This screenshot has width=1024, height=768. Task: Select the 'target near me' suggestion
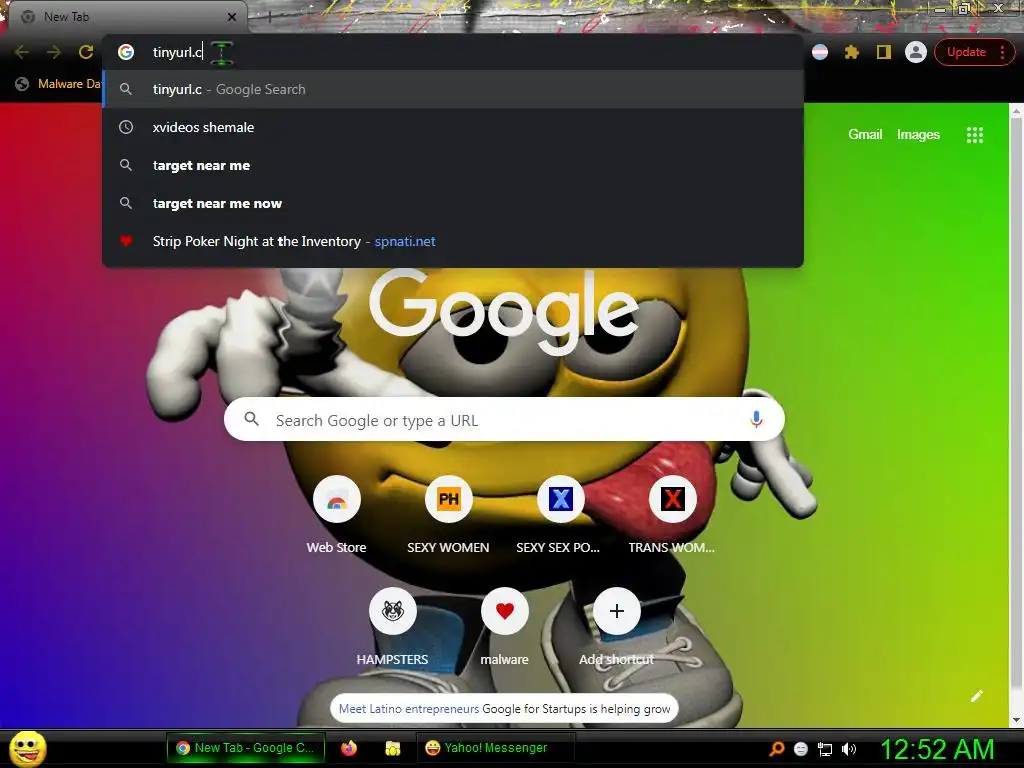click(x=453, y=165)
